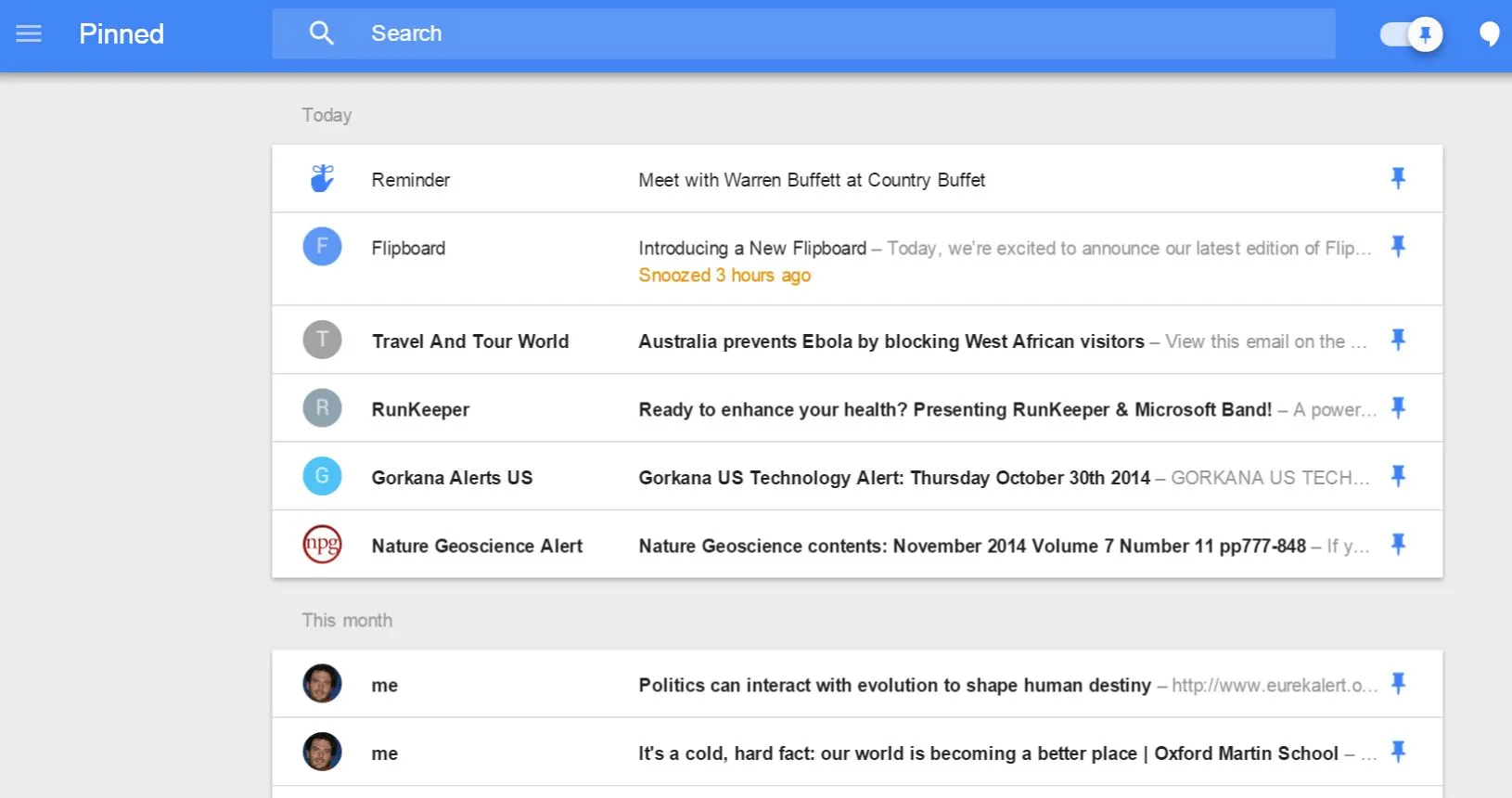Screen dimensions: 1512x798
Task: Click the profile photo beside Politics email
Action: click(x=322, y=684)
